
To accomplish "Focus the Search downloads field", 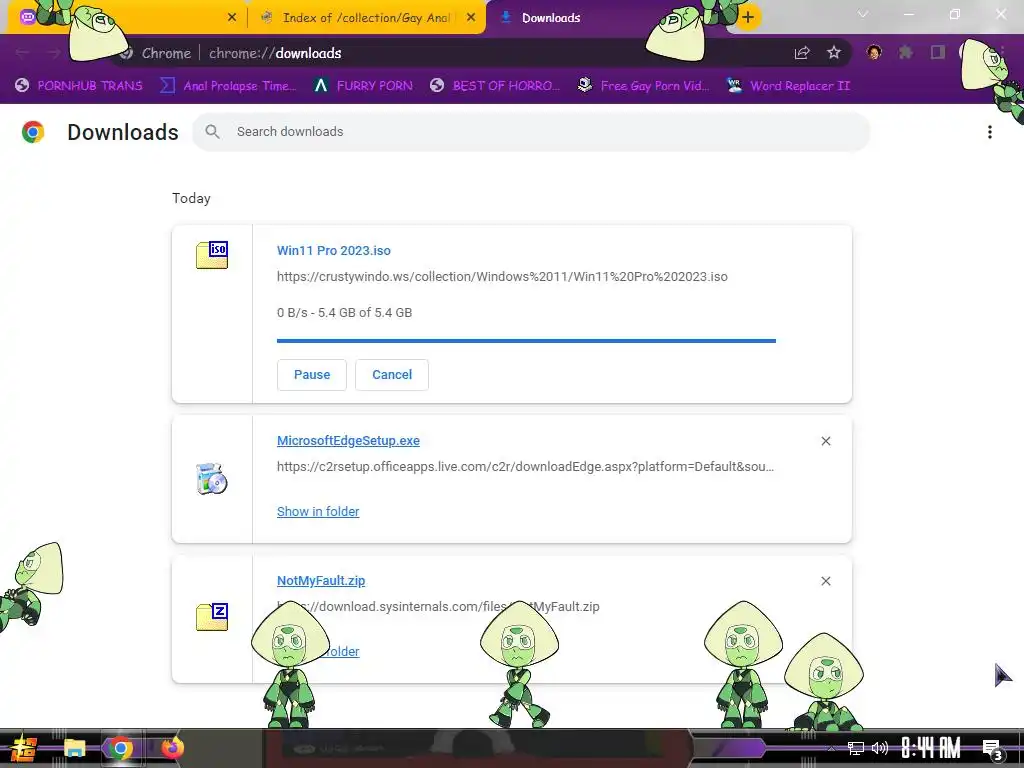I will coord(531,131).
